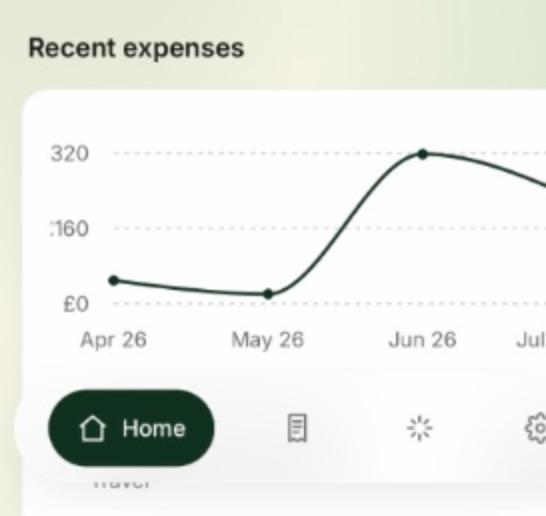Tap the house icon in Home pill
Screen dimensions: 546x516
tap(92, 428)
